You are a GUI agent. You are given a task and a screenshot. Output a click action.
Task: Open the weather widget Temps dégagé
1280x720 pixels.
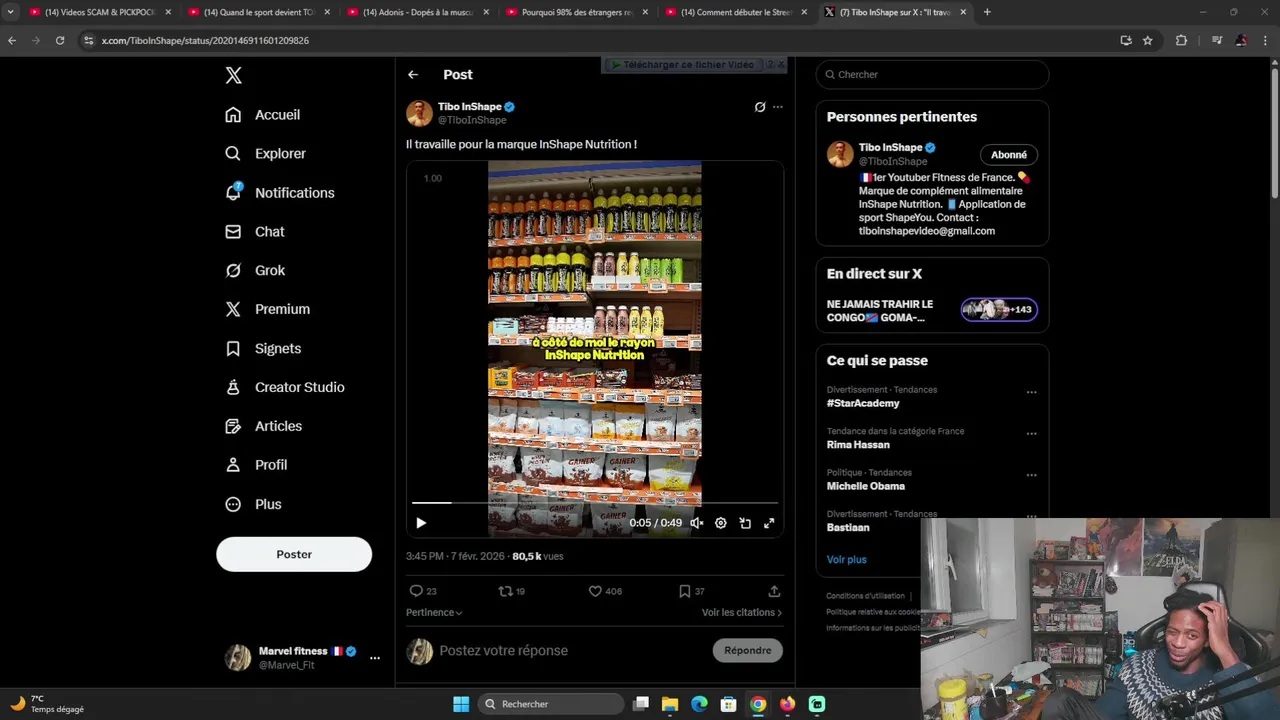point(48,704)
